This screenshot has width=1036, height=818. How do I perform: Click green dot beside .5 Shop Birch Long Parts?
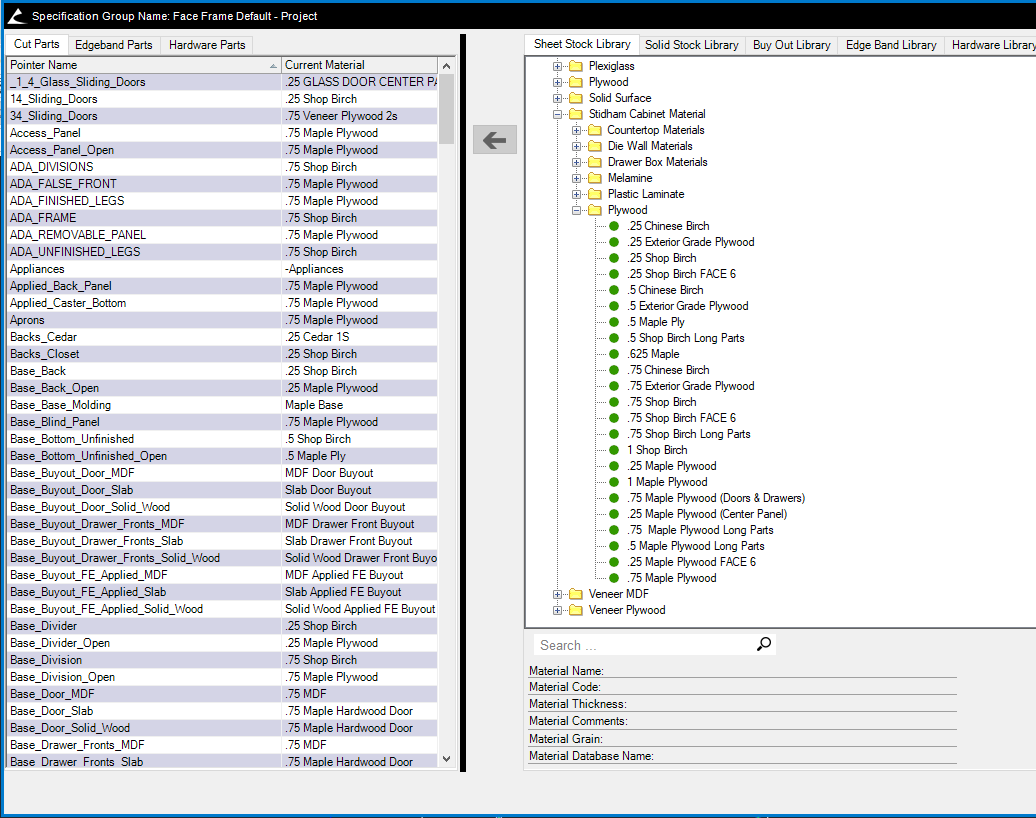coord(614,338)
